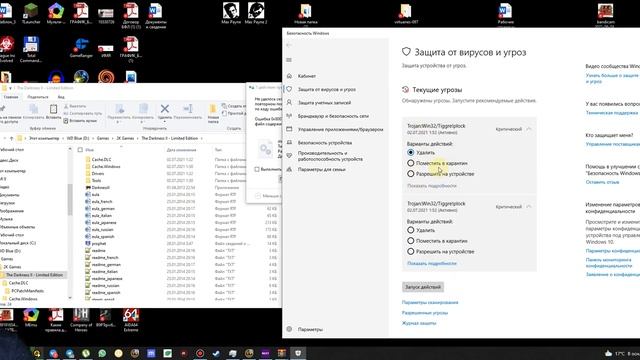Open Показать подробности link for the second threat
640x360 pixels.
(432, 263)
